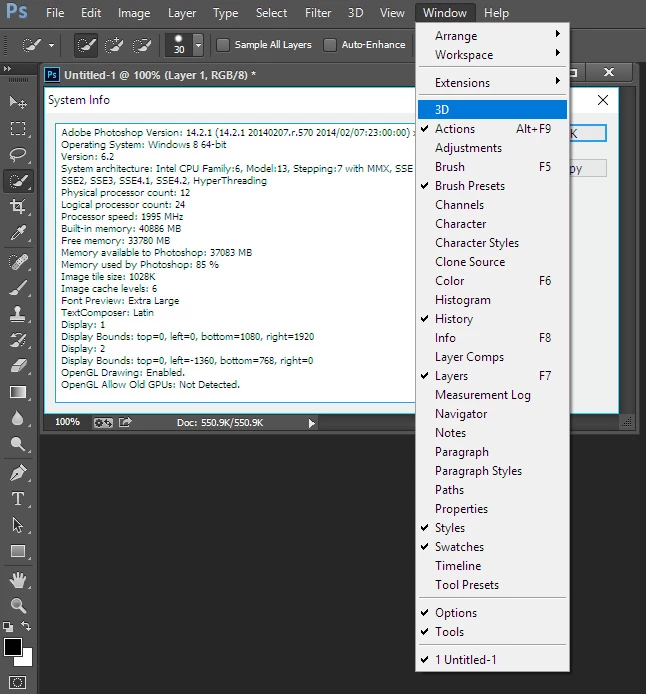This screenshot has width=646, height=694.
Task: Choose New Selection mode in options bar
Action: click(86, 45)
